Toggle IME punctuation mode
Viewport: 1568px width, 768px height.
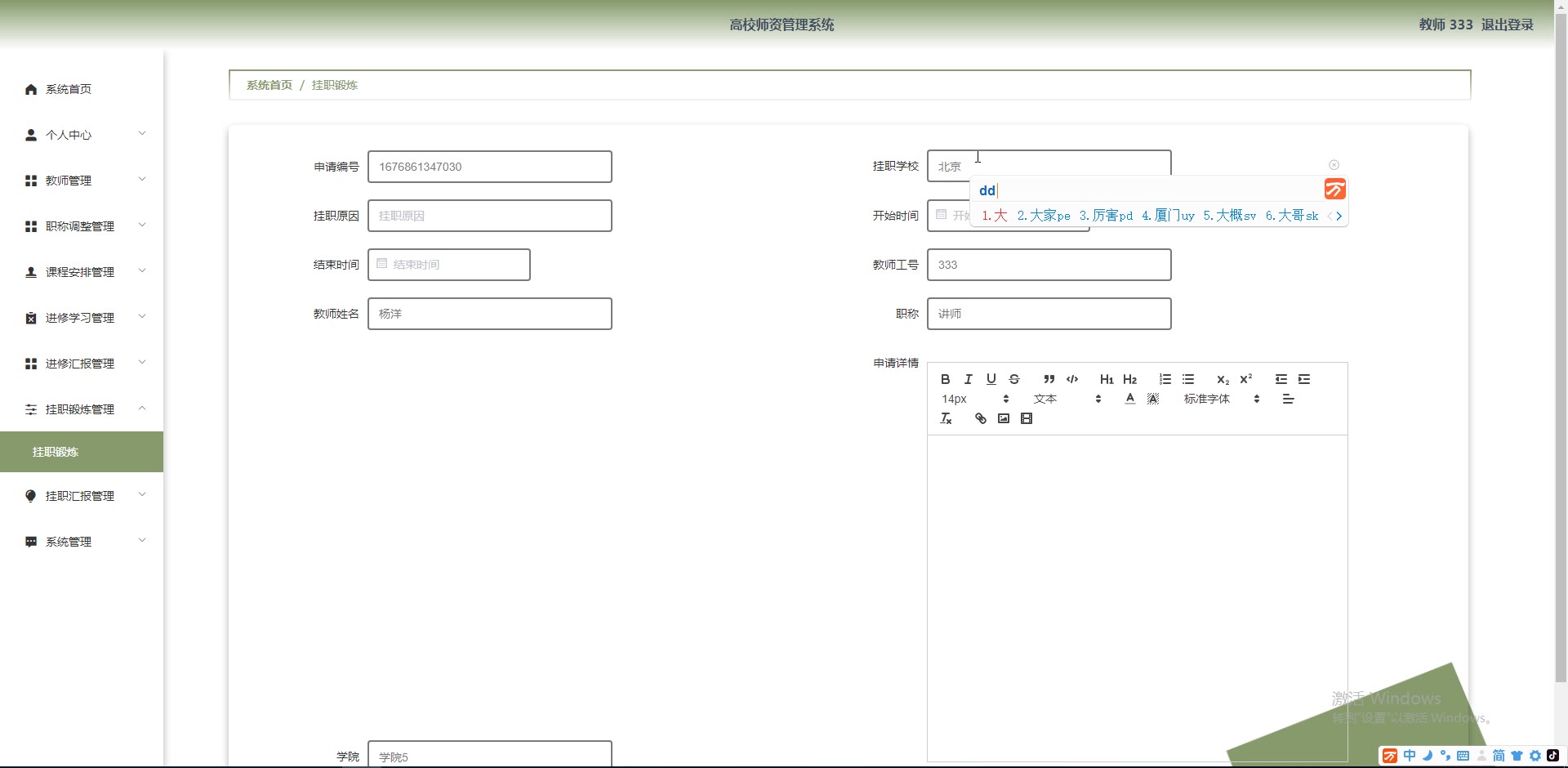point(1445,756)
